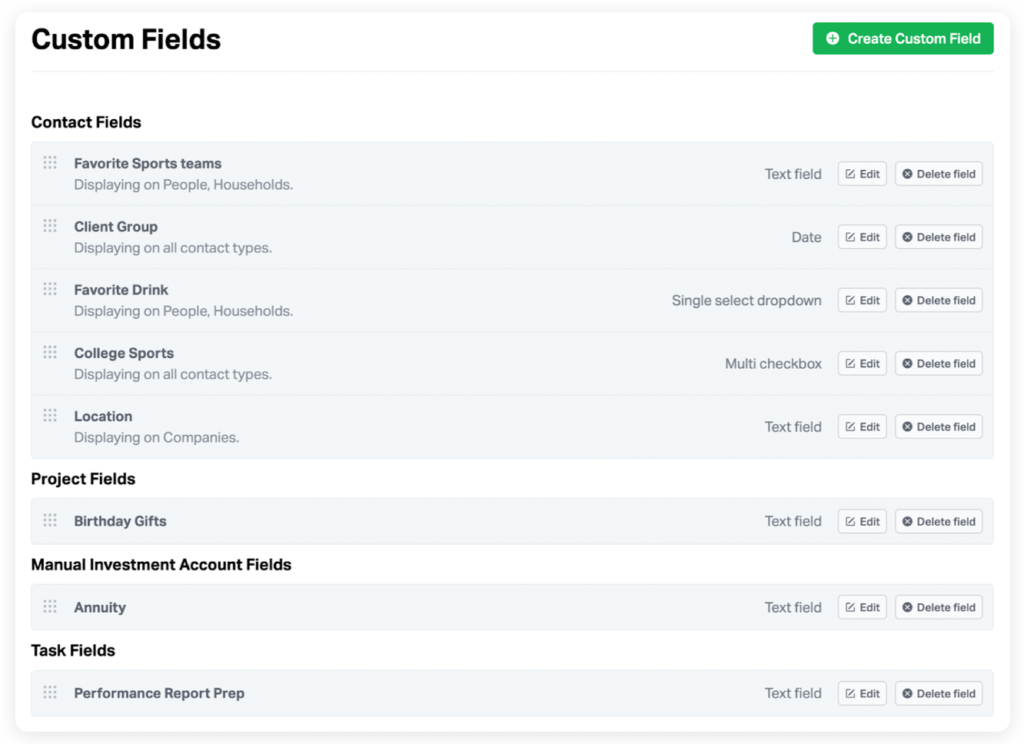Click the pencil icon on Favorite Drink's Edit button
Viewport: 1024px width, 744px height.
(x=850, y=300)
